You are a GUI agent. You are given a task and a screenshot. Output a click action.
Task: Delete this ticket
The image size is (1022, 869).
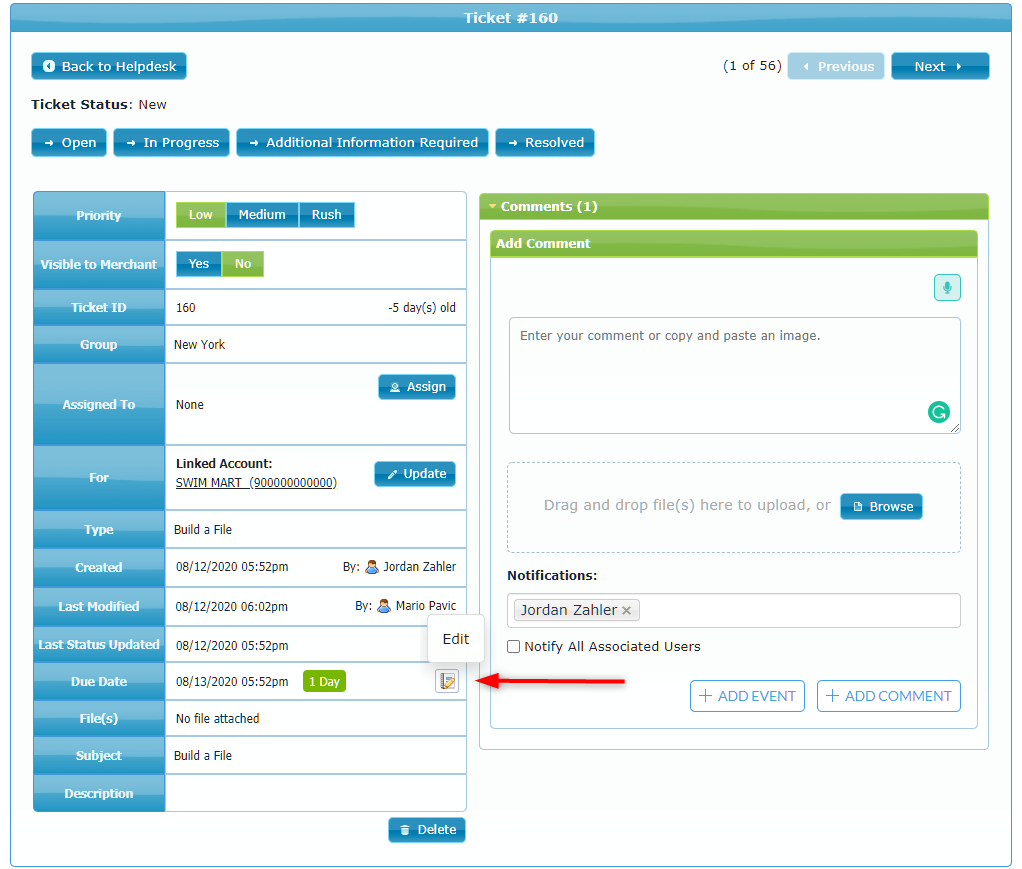[427, 829]
